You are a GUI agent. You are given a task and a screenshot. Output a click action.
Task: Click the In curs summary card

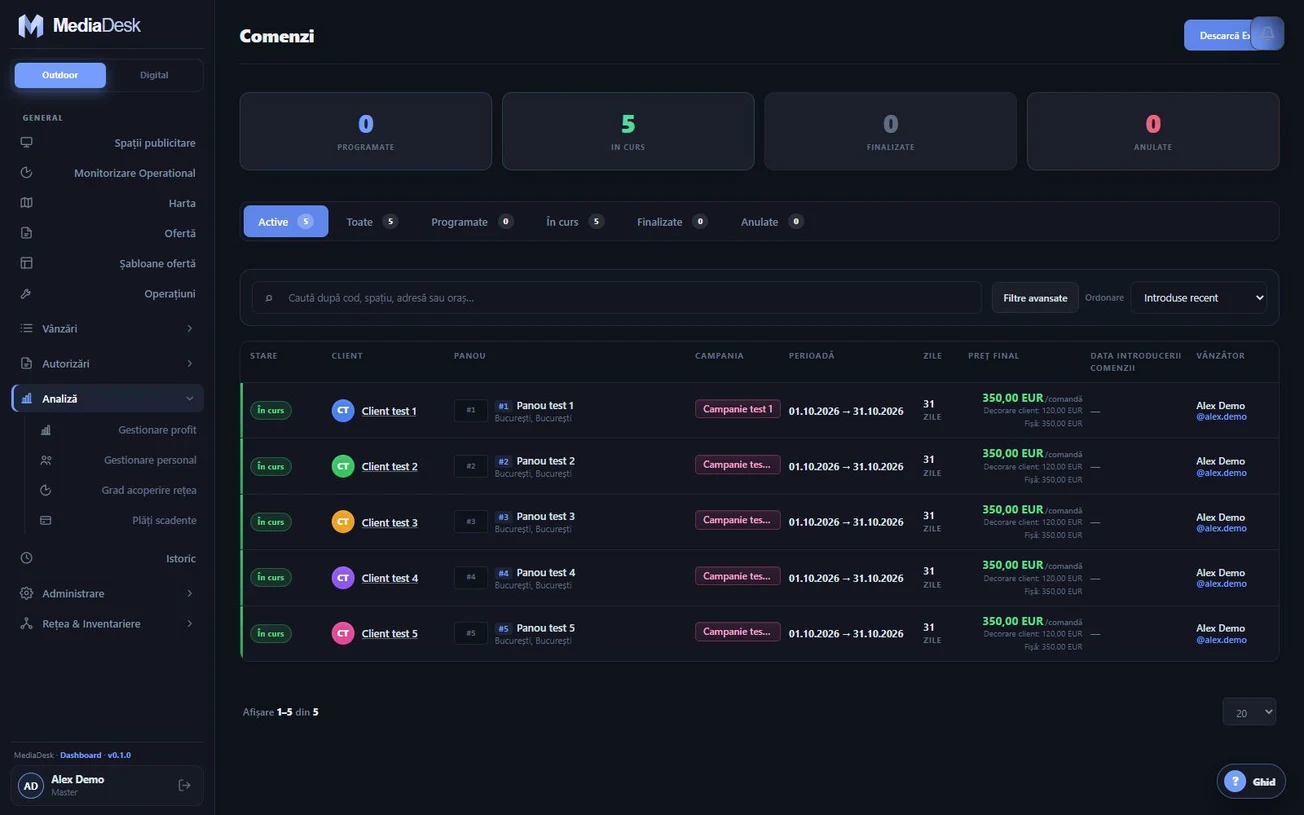[x=628, y=131]
